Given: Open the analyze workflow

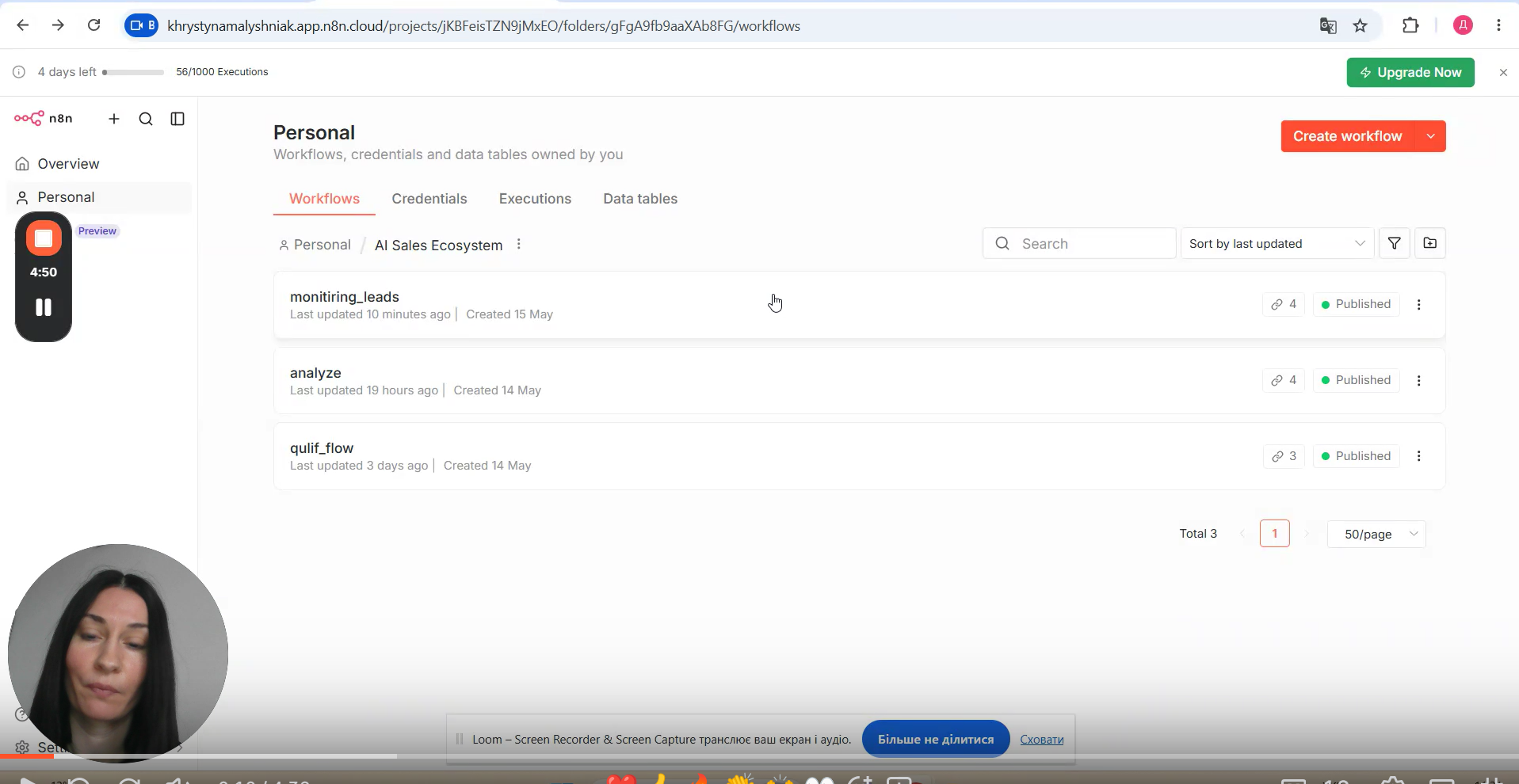Looking at the screenshot, I should pyautogui.click(x=859, y=381).
